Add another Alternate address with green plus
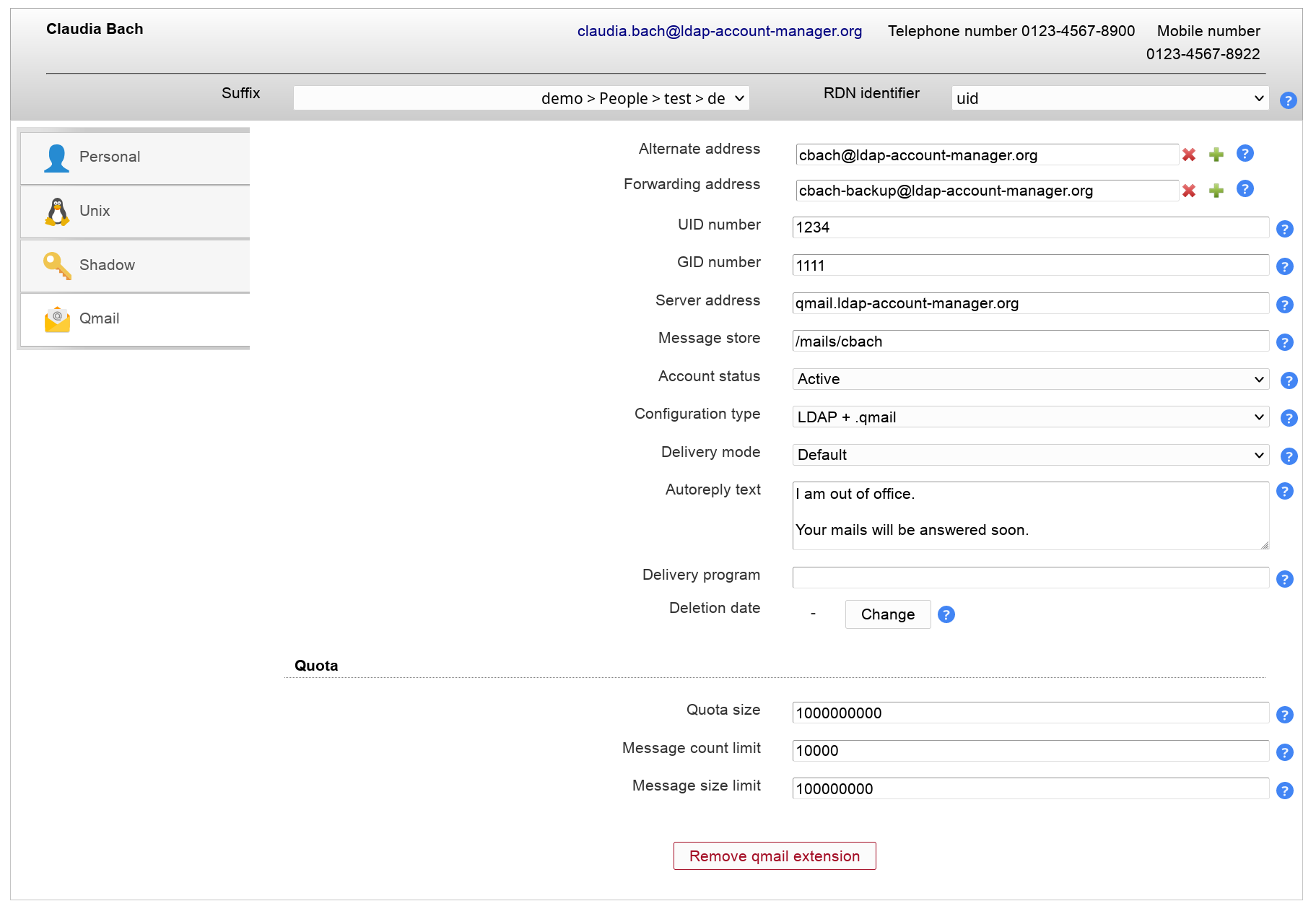1316x914 pixels. [1216, 154]
